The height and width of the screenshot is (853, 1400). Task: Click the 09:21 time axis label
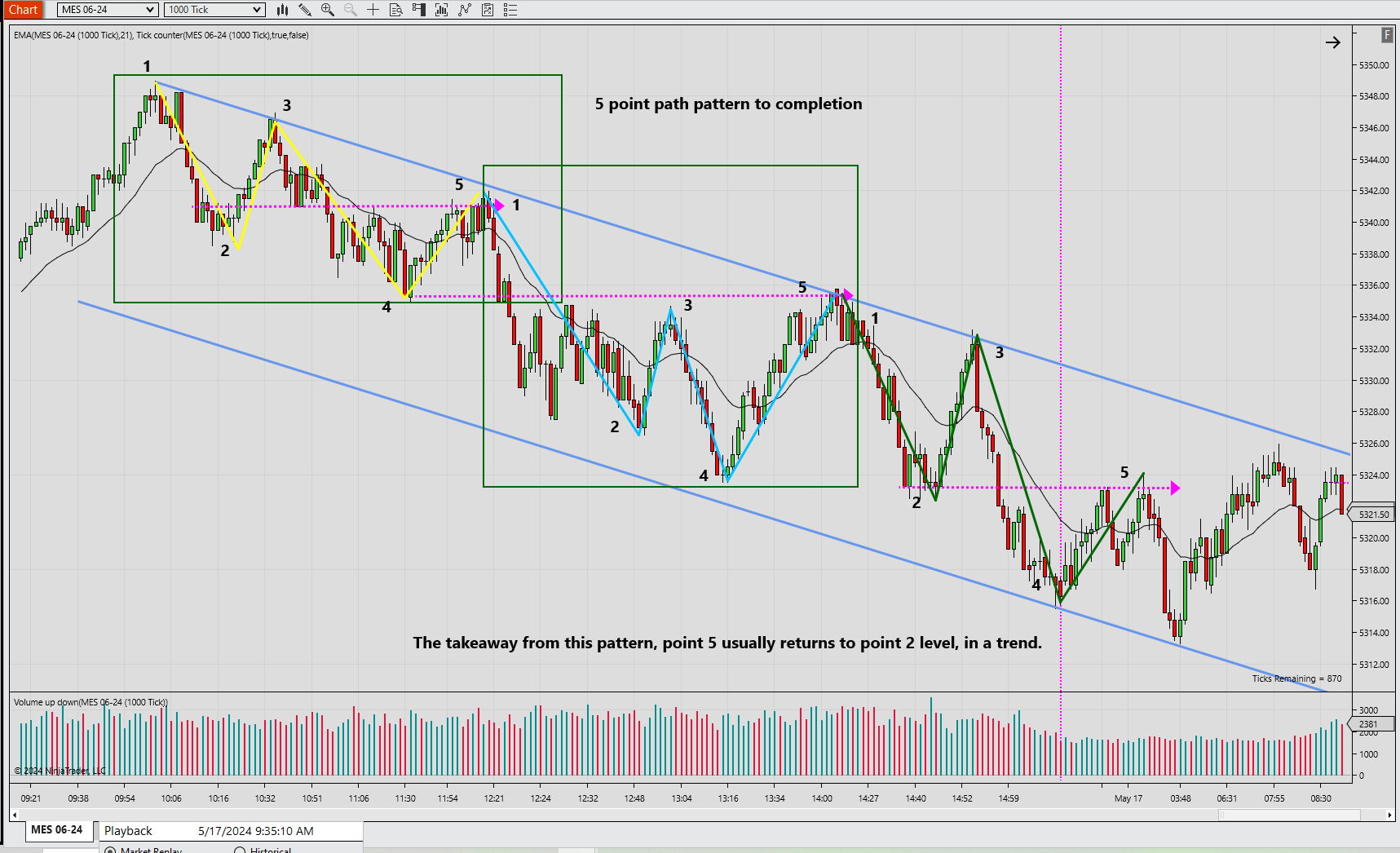31,798
